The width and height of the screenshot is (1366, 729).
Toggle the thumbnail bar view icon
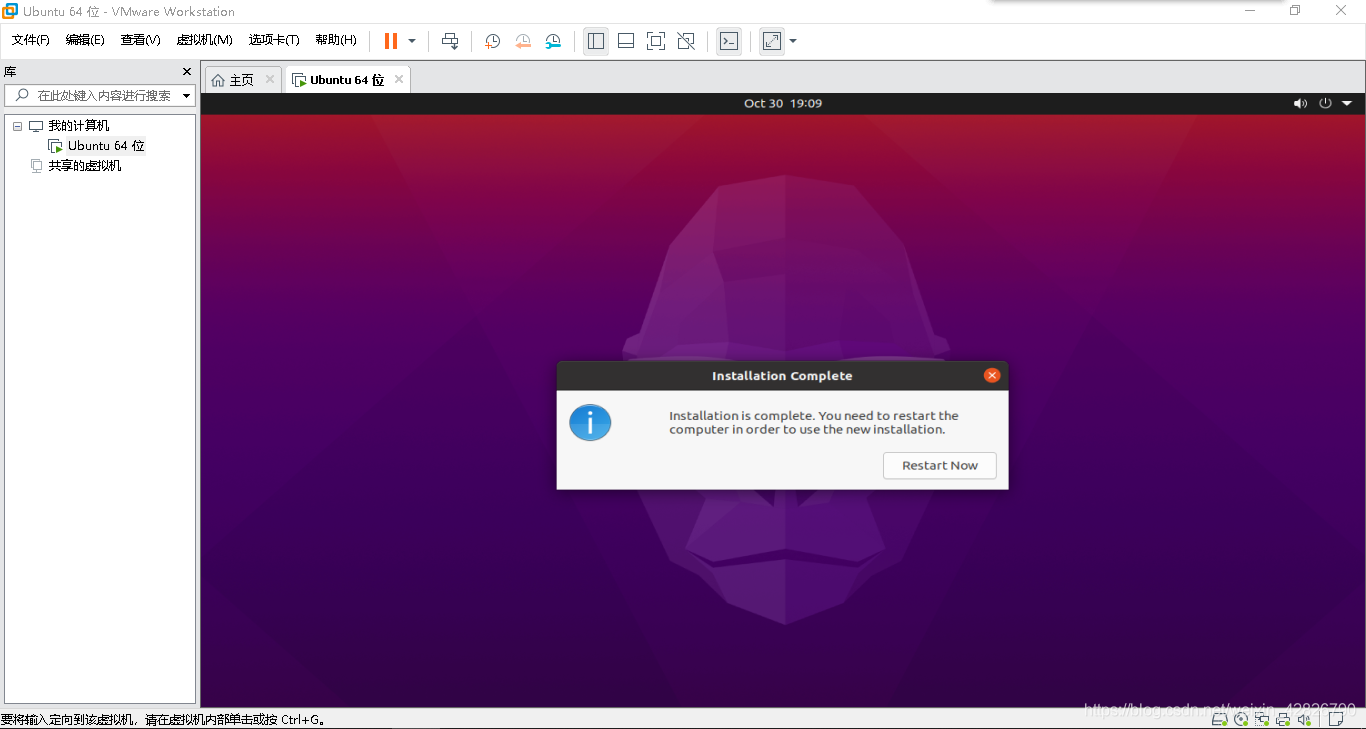[626, 41]
